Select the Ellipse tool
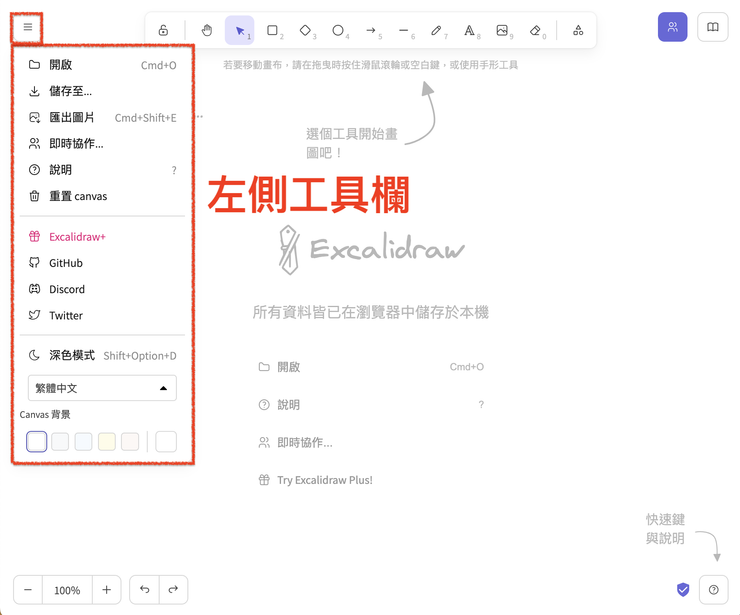The width and height of the screenshot is (740, 615). (338, 30)
